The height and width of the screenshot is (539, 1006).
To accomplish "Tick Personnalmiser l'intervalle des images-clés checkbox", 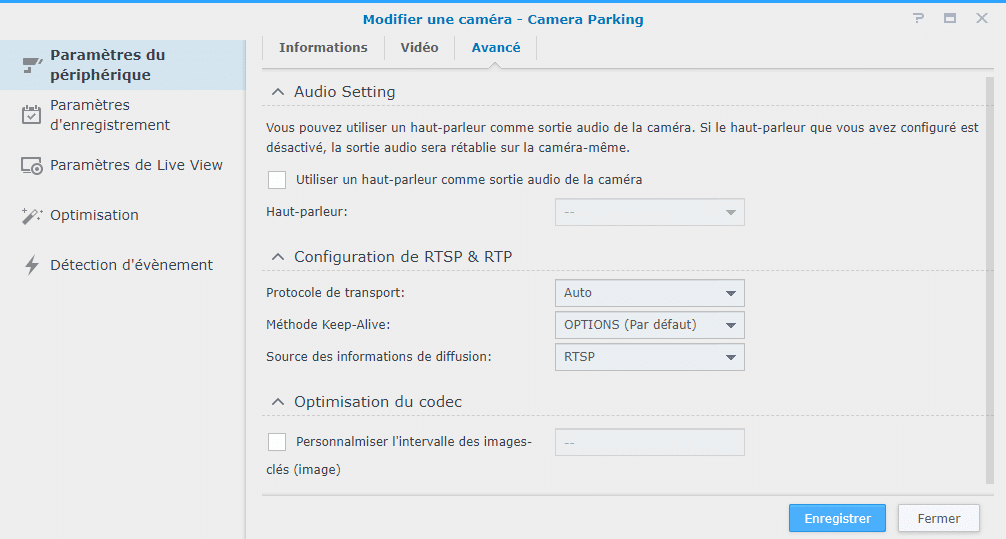I will click(277, 441).
